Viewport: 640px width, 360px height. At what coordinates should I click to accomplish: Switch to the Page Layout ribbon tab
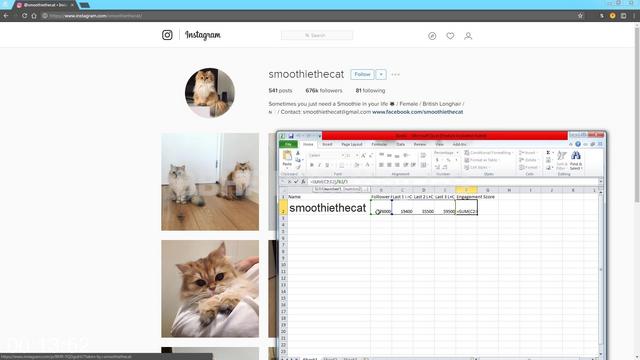point(352,144)
